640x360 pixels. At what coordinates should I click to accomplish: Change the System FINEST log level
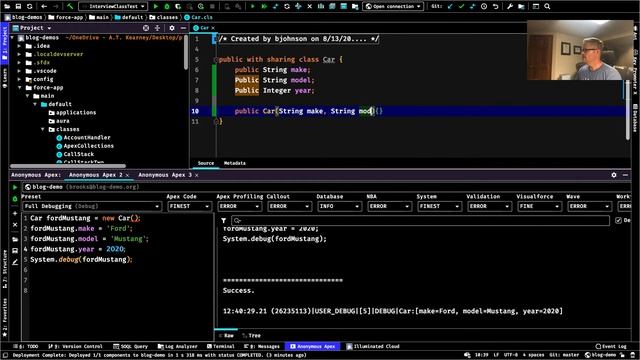point(439,206)
